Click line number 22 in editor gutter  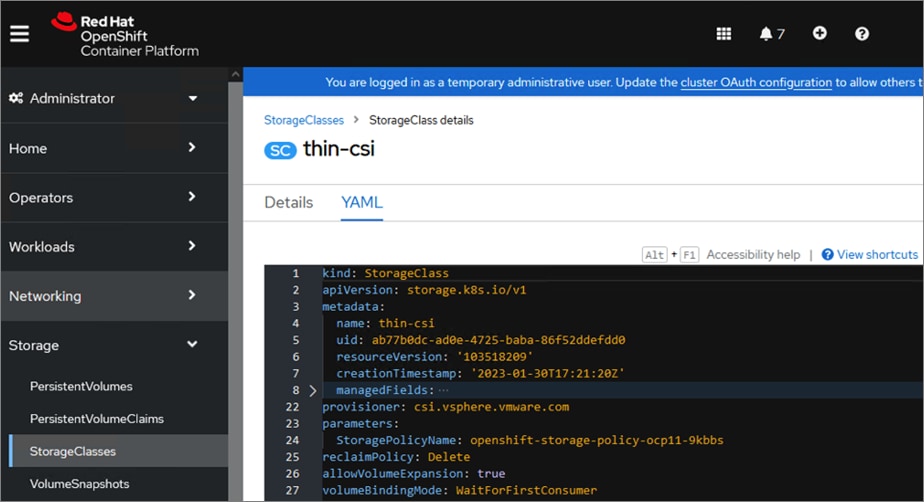coord(292,407)
